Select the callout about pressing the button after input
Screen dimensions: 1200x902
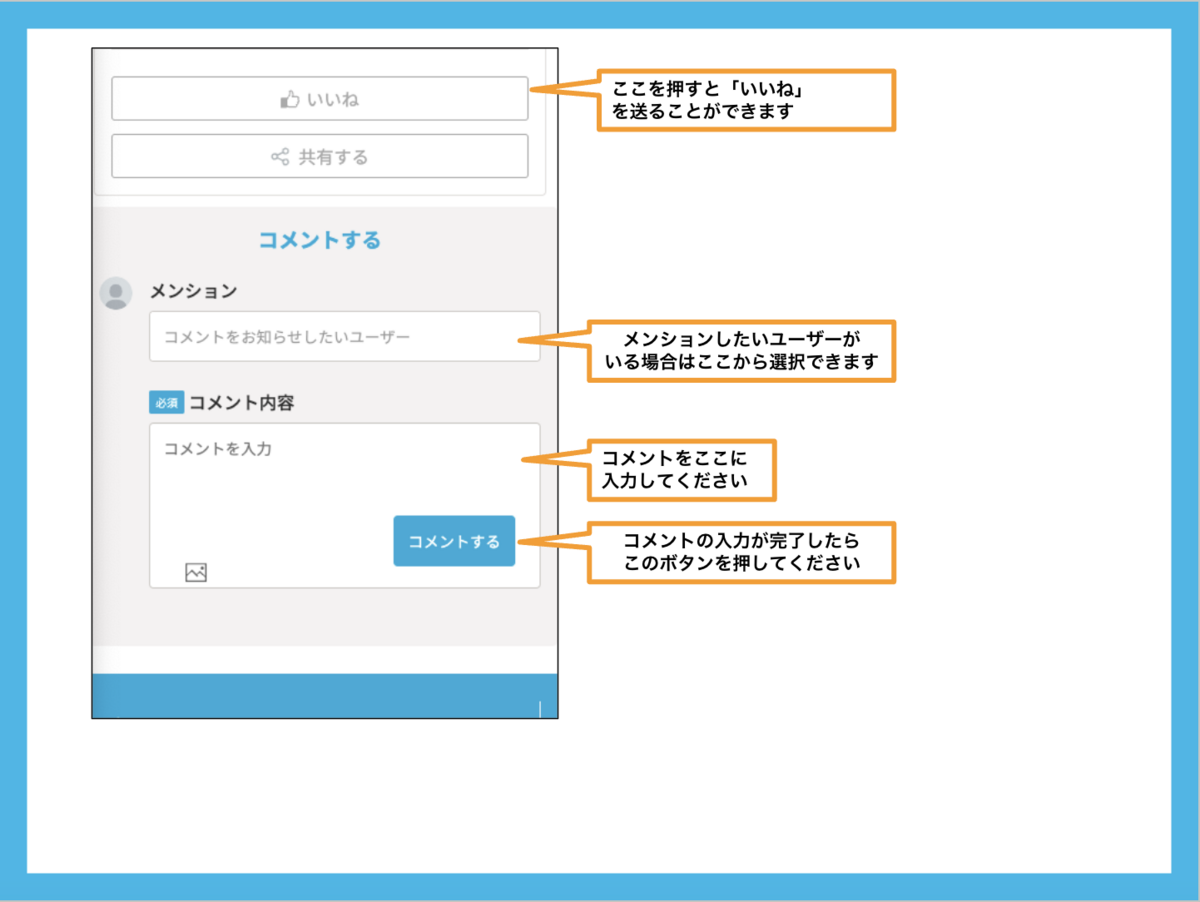(741, 552)
